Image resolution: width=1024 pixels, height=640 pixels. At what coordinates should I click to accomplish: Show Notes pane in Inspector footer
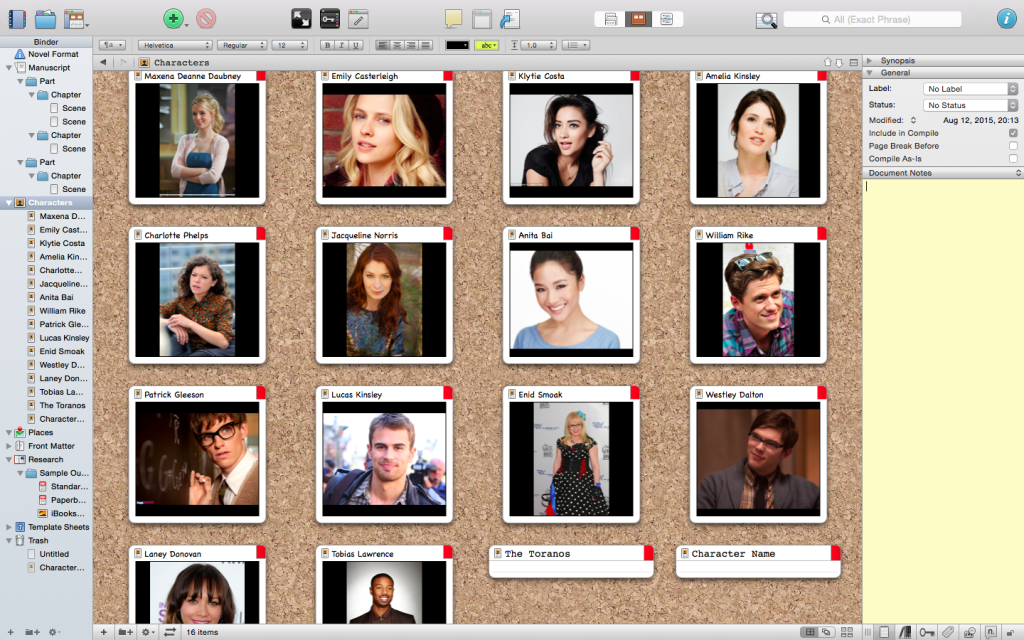(884, 632)
